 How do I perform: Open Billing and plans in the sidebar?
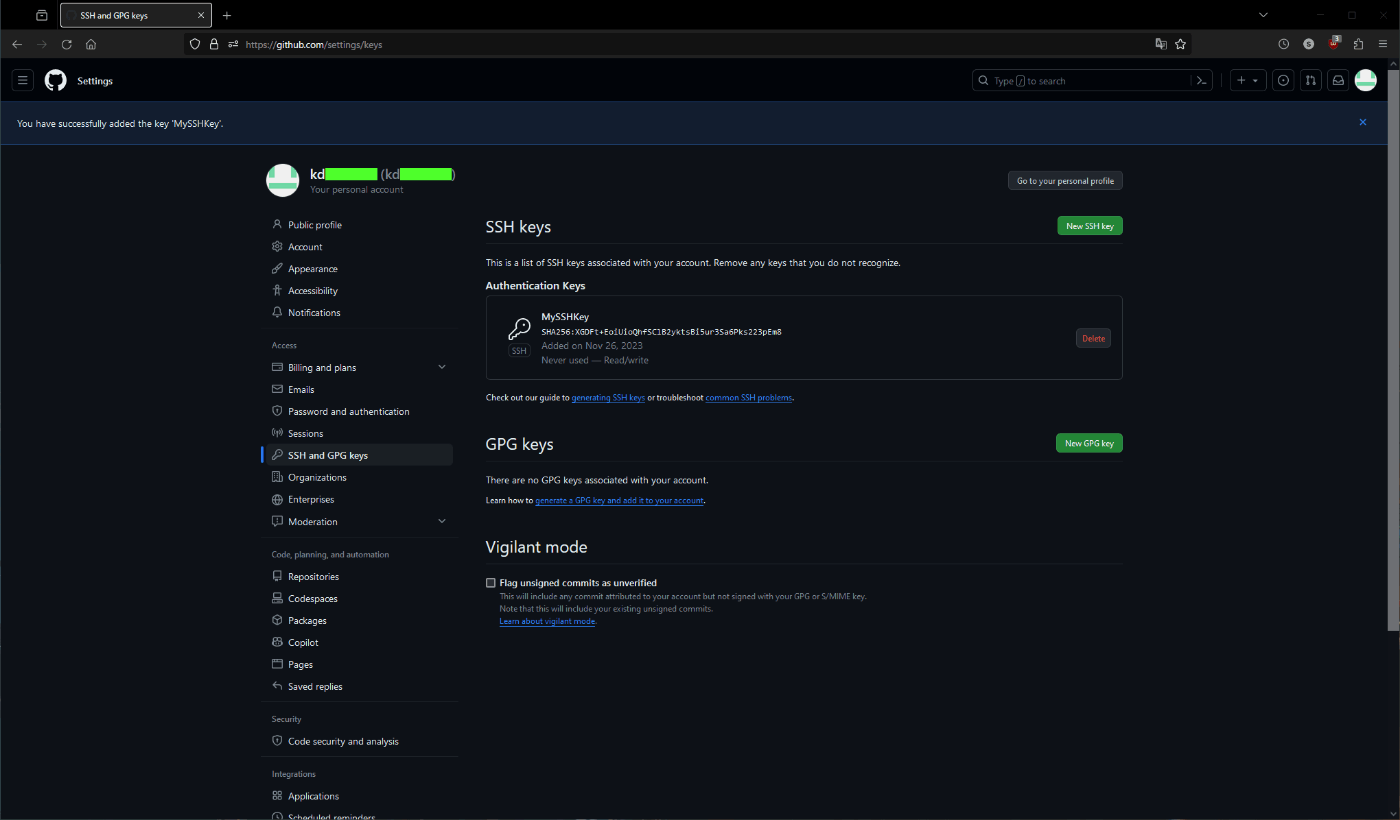point(322,368)
